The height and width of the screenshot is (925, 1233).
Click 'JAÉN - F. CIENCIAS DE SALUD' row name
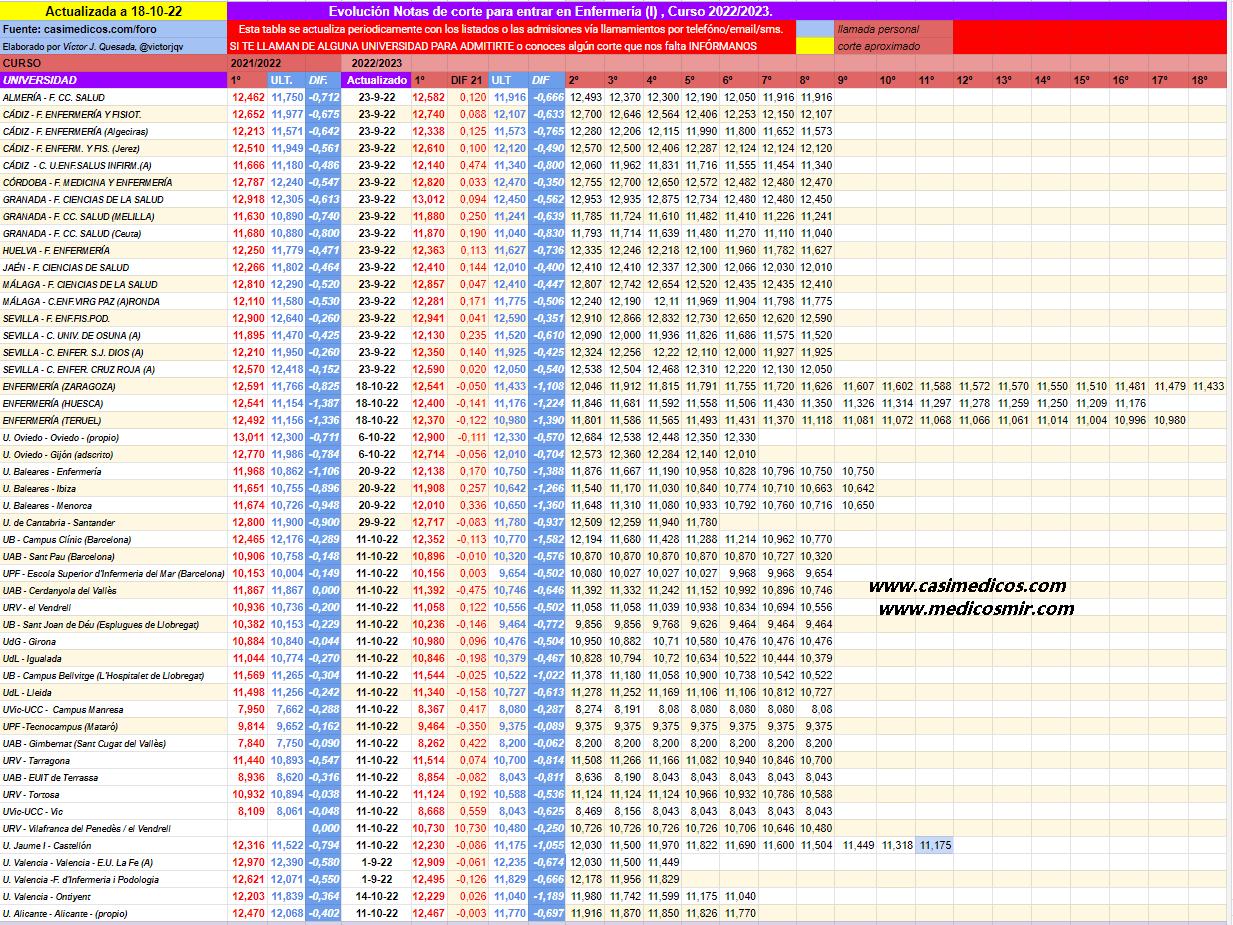click(x=66, y=267)
